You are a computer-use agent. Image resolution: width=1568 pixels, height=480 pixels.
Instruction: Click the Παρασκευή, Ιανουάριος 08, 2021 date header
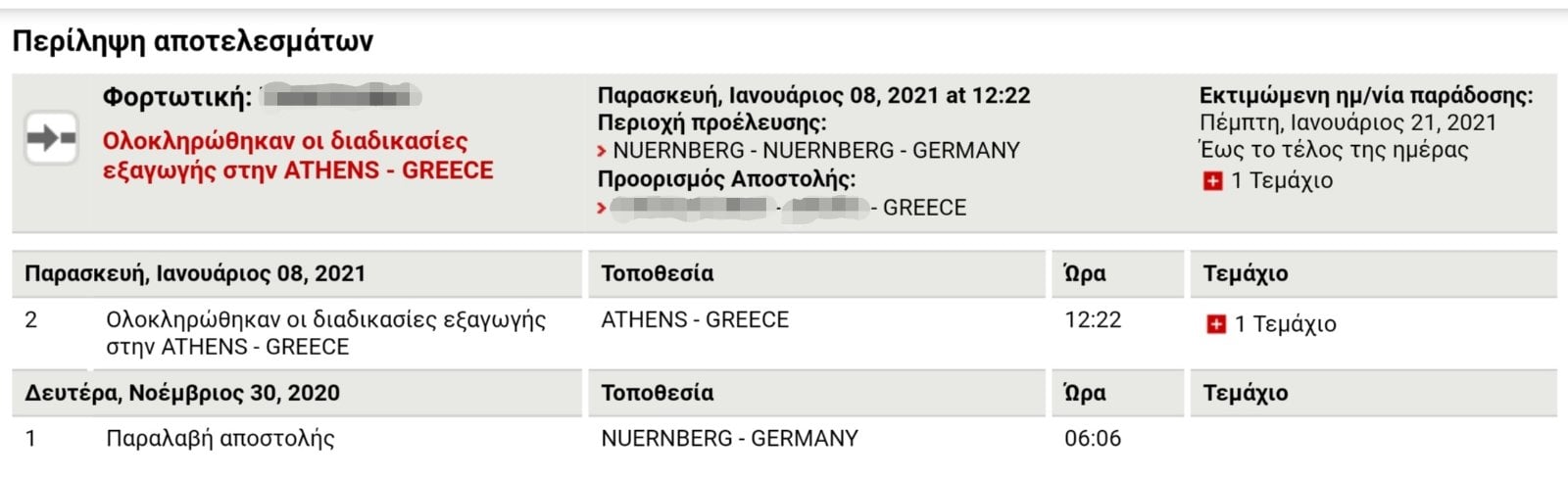(x=195, y=273)
